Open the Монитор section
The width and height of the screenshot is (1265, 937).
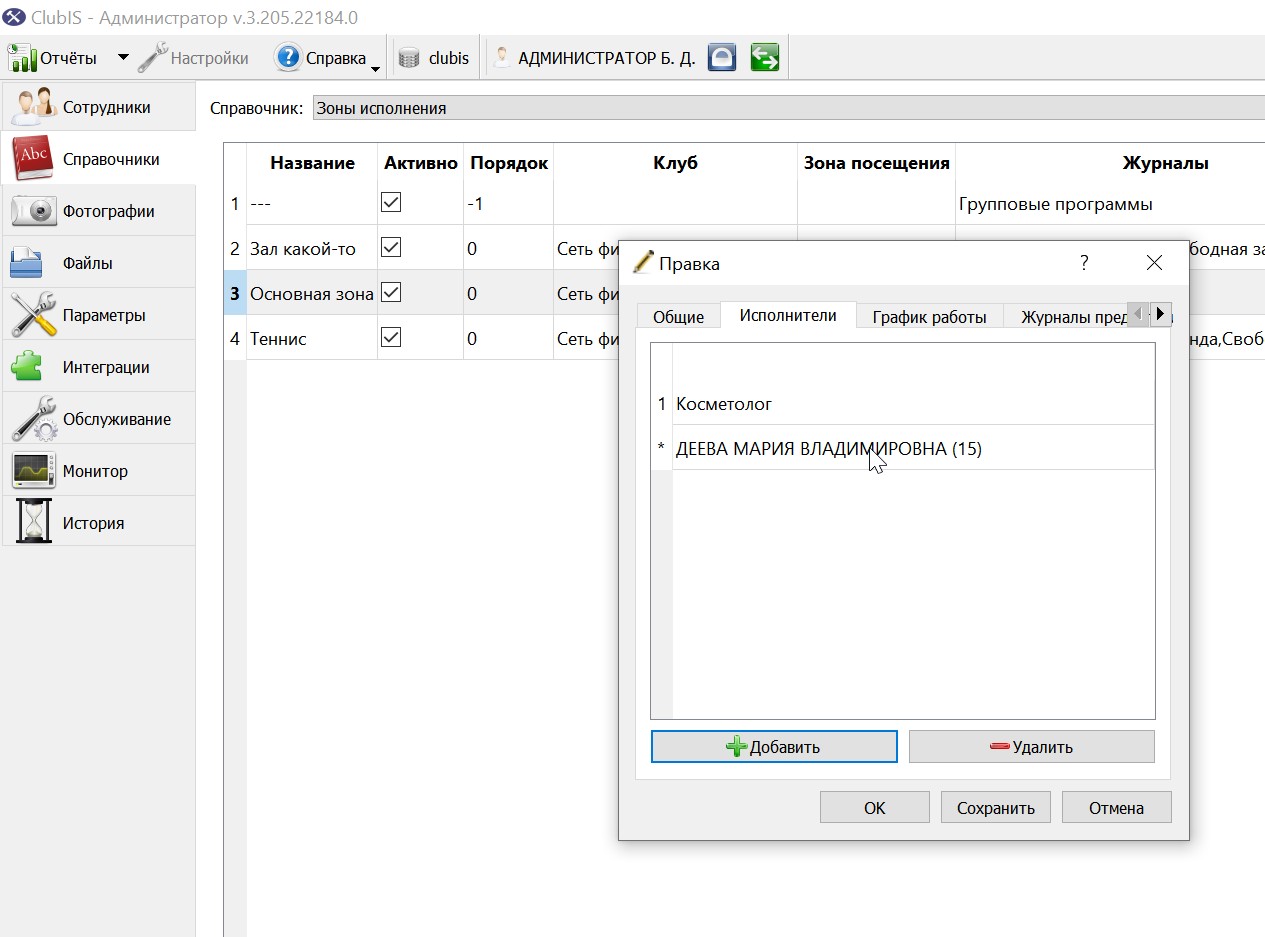pos(98,471)
